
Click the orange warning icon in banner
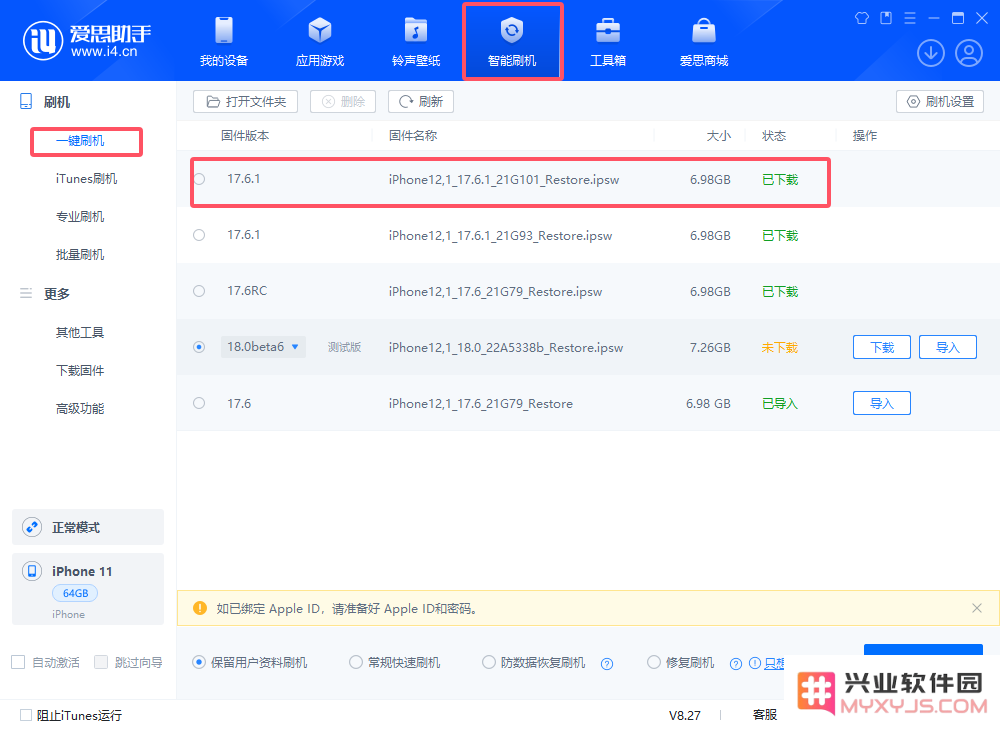tap(200, 608)
